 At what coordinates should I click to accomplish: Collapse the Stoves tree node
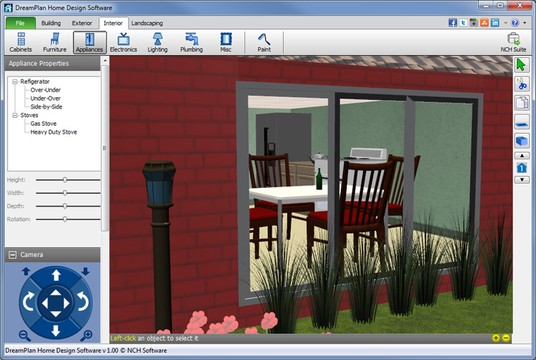[x=15, y=116]
